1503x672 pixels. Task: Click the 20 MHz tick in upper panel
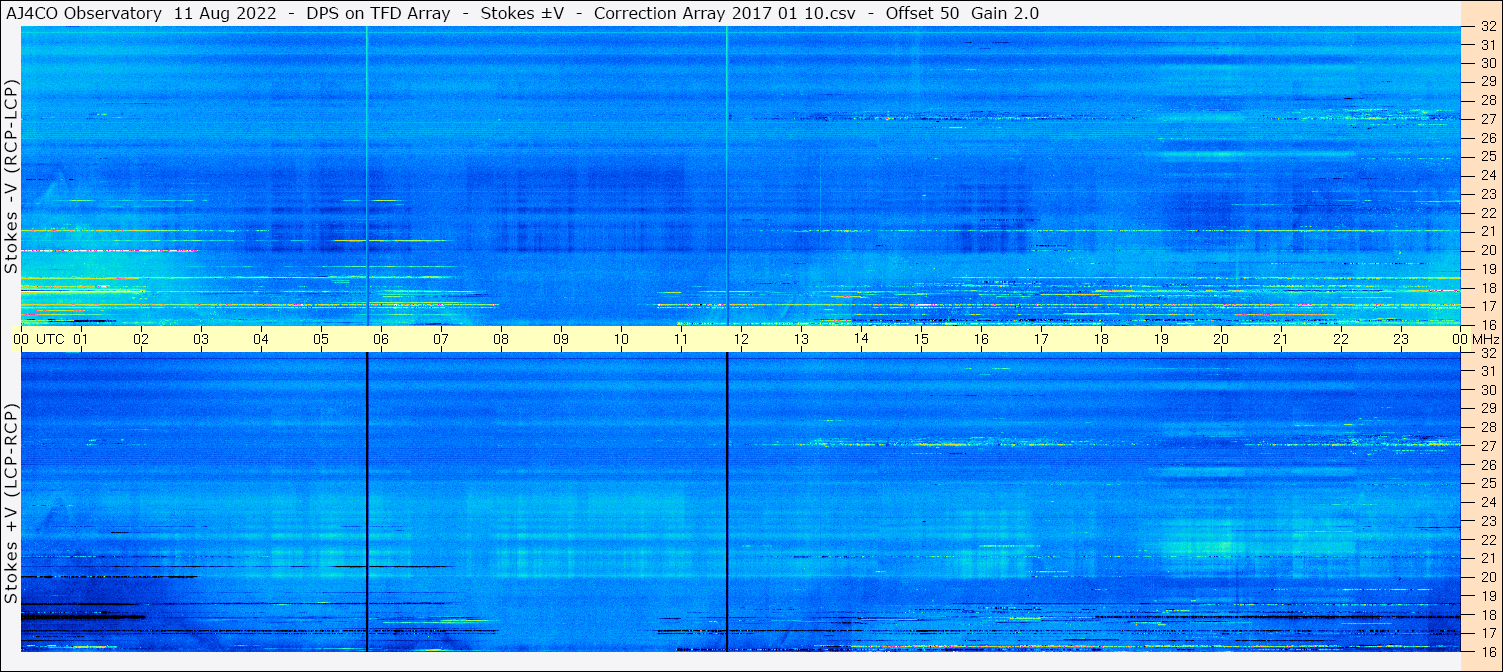pyautogui.click(x=1488, y=250)
